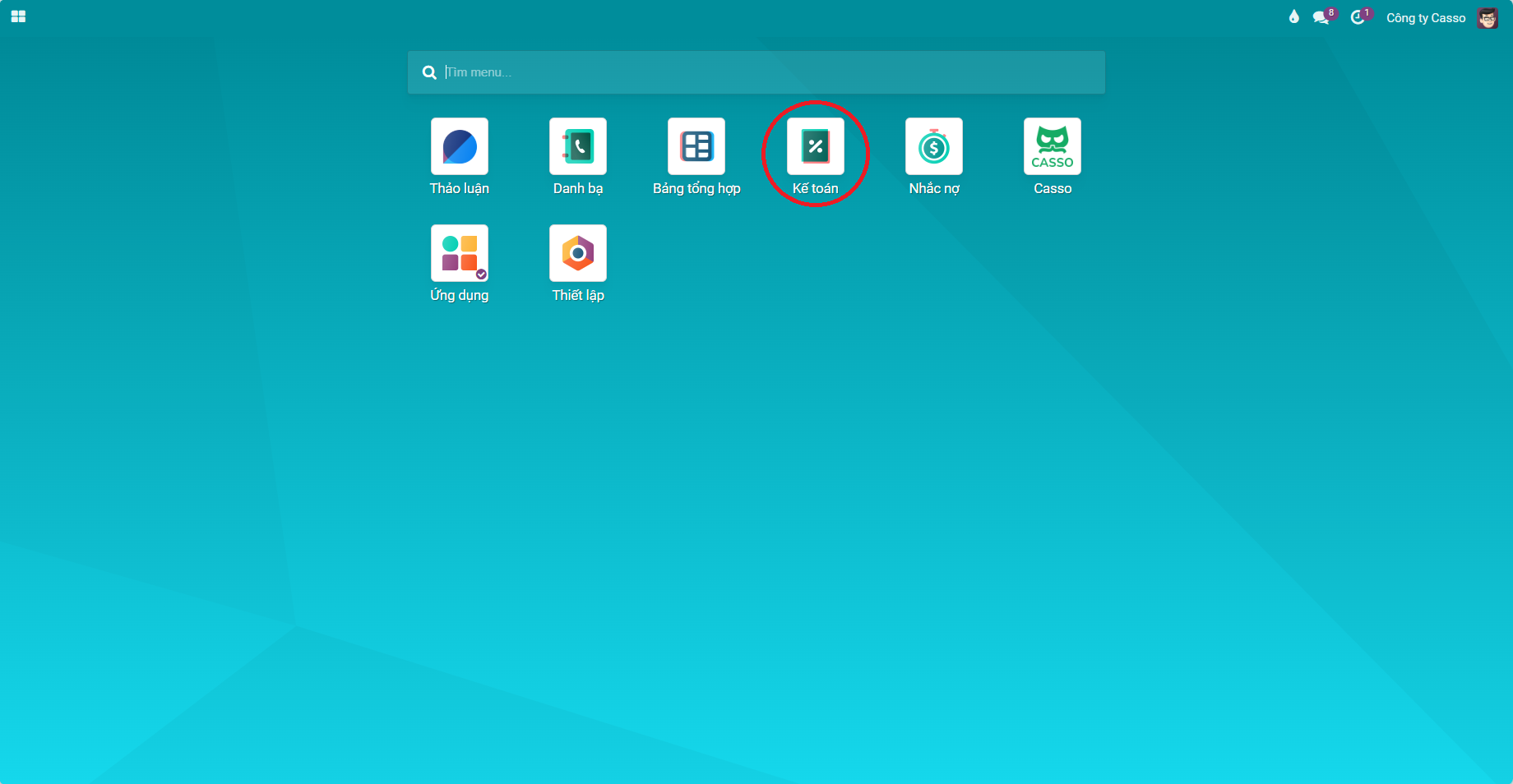
Task: Focus the Tìm menu search field
Action: [756, 72]
